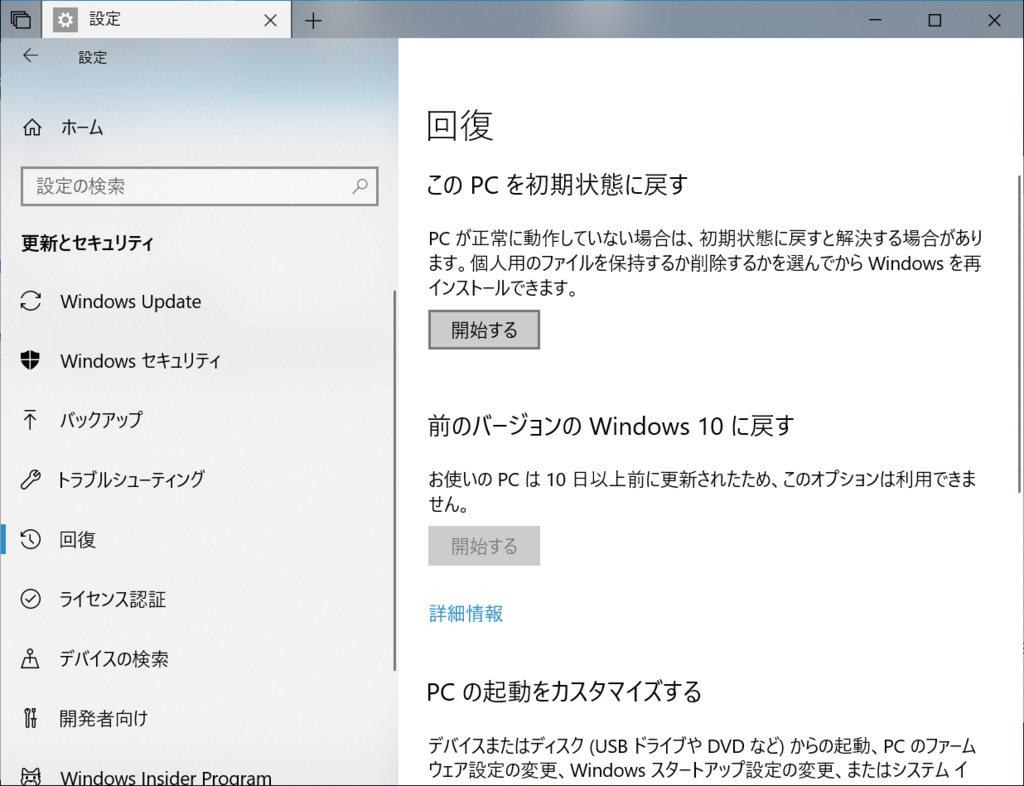This screenshot has height=786, width=1024.
Task: Click the settings gear icon in tab
Action: 65,20
